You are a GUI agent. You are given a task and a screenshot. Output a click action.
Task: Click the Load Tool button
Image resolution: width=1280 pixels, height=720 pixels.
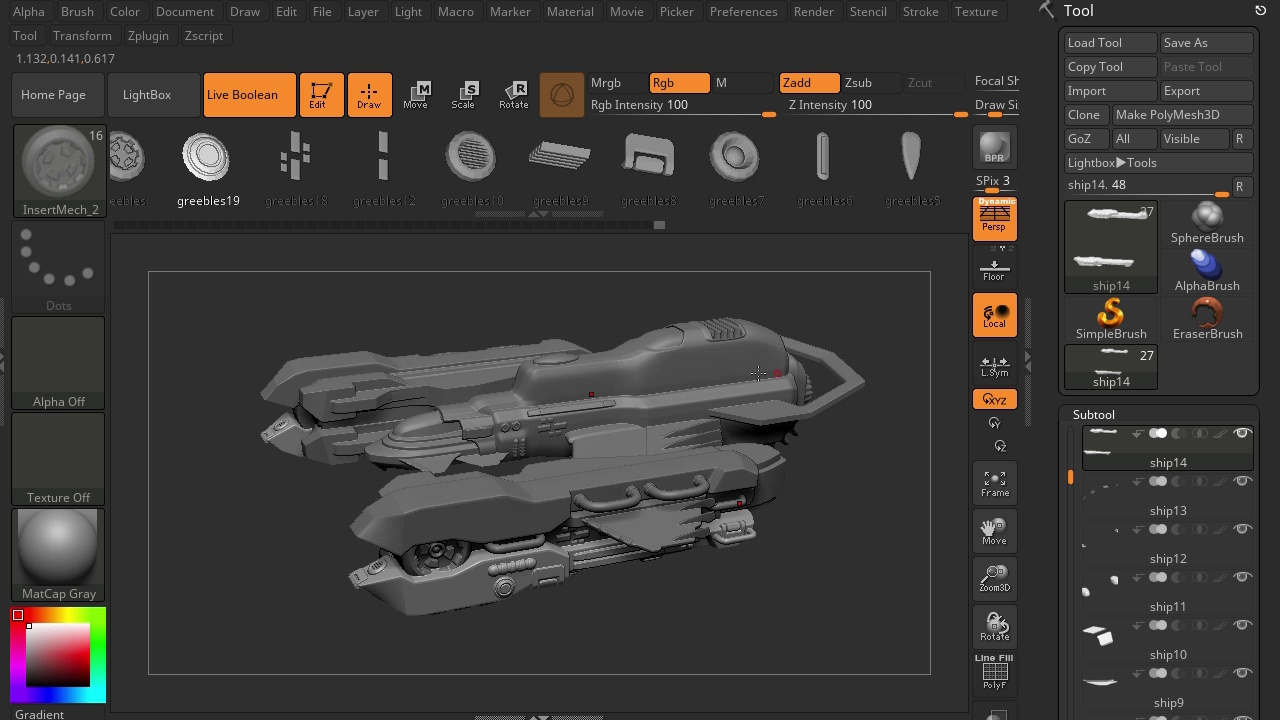(x=1110, y=43)
